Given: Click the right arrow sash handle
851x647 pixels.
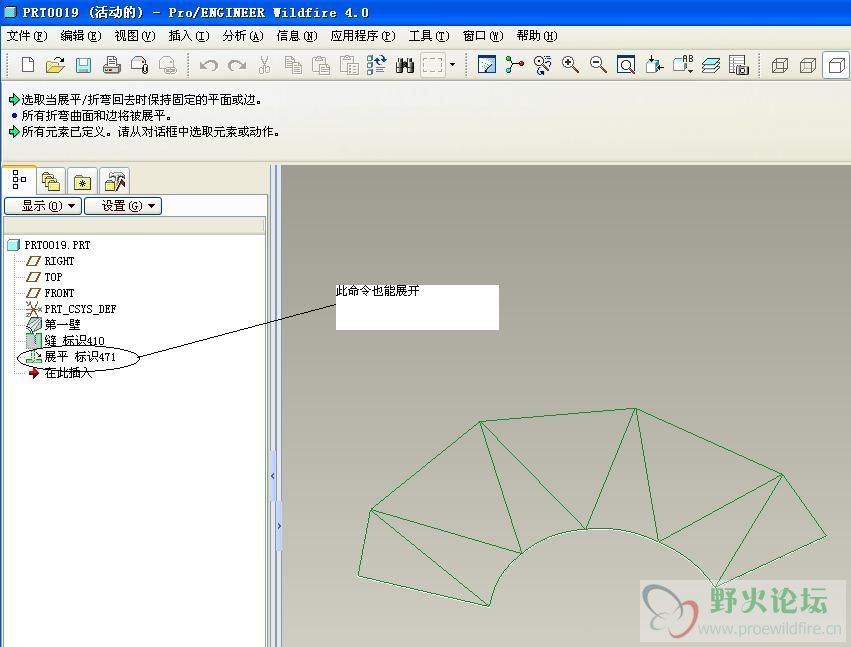Looking at the screenshot, I should [280, 525].
